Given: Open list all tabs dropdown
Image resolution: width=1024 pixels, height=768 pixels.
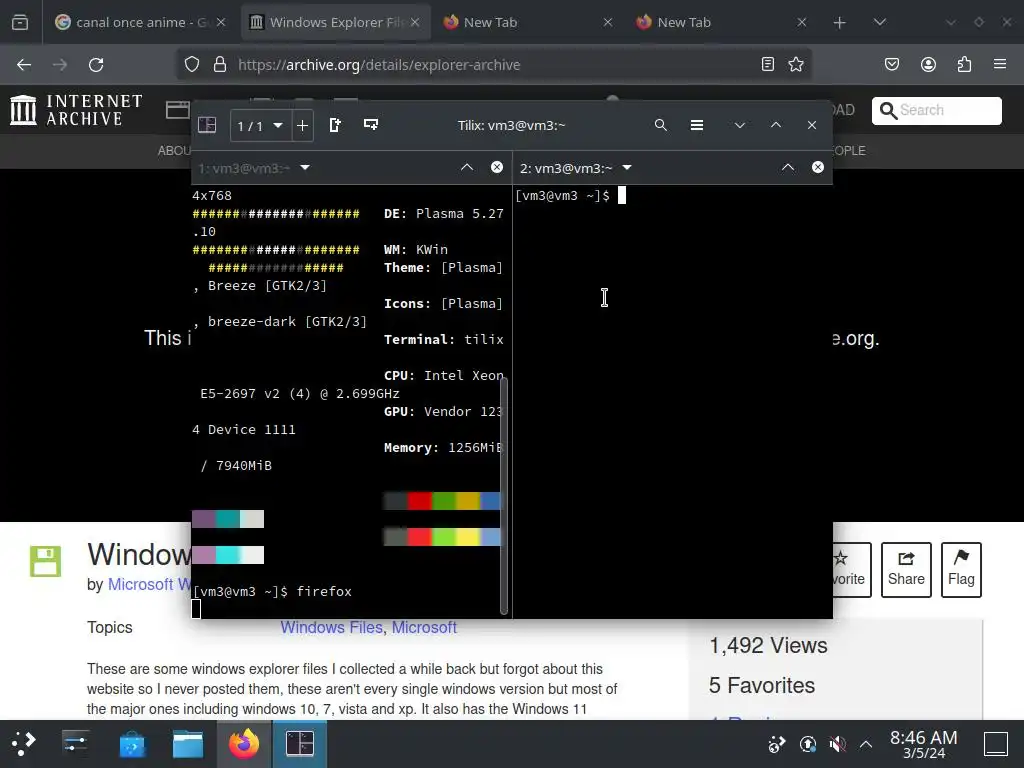Looking at the screenshot, I should coord(880,22).
